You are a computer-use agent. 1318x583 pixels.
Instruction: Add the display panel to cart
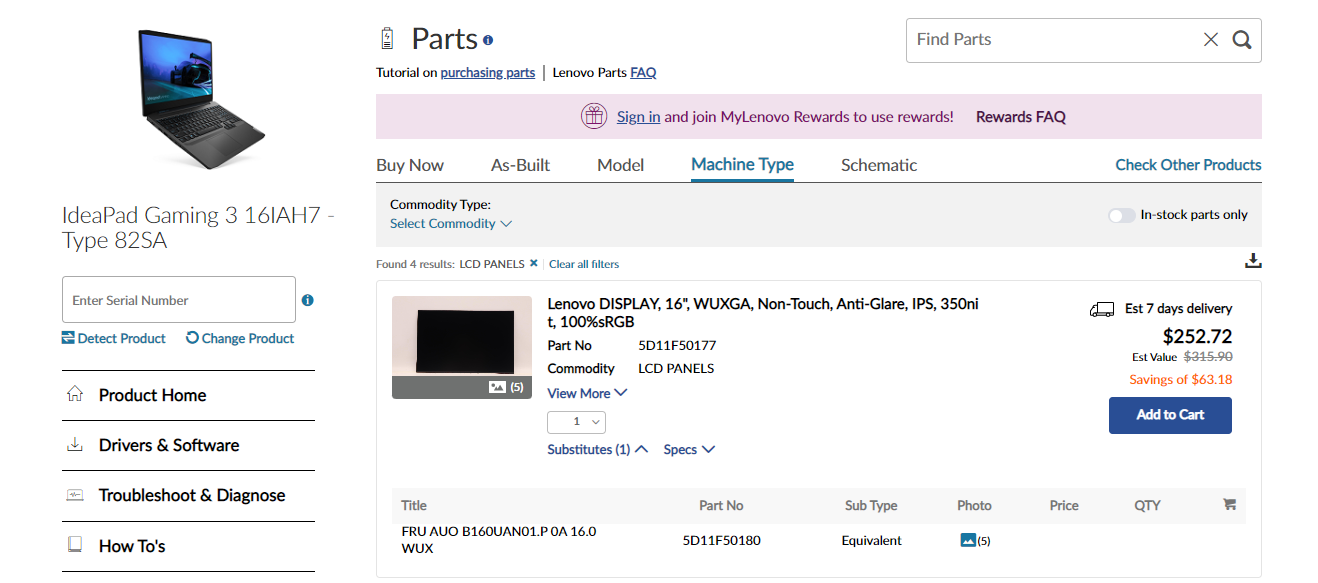[1169, 415]
